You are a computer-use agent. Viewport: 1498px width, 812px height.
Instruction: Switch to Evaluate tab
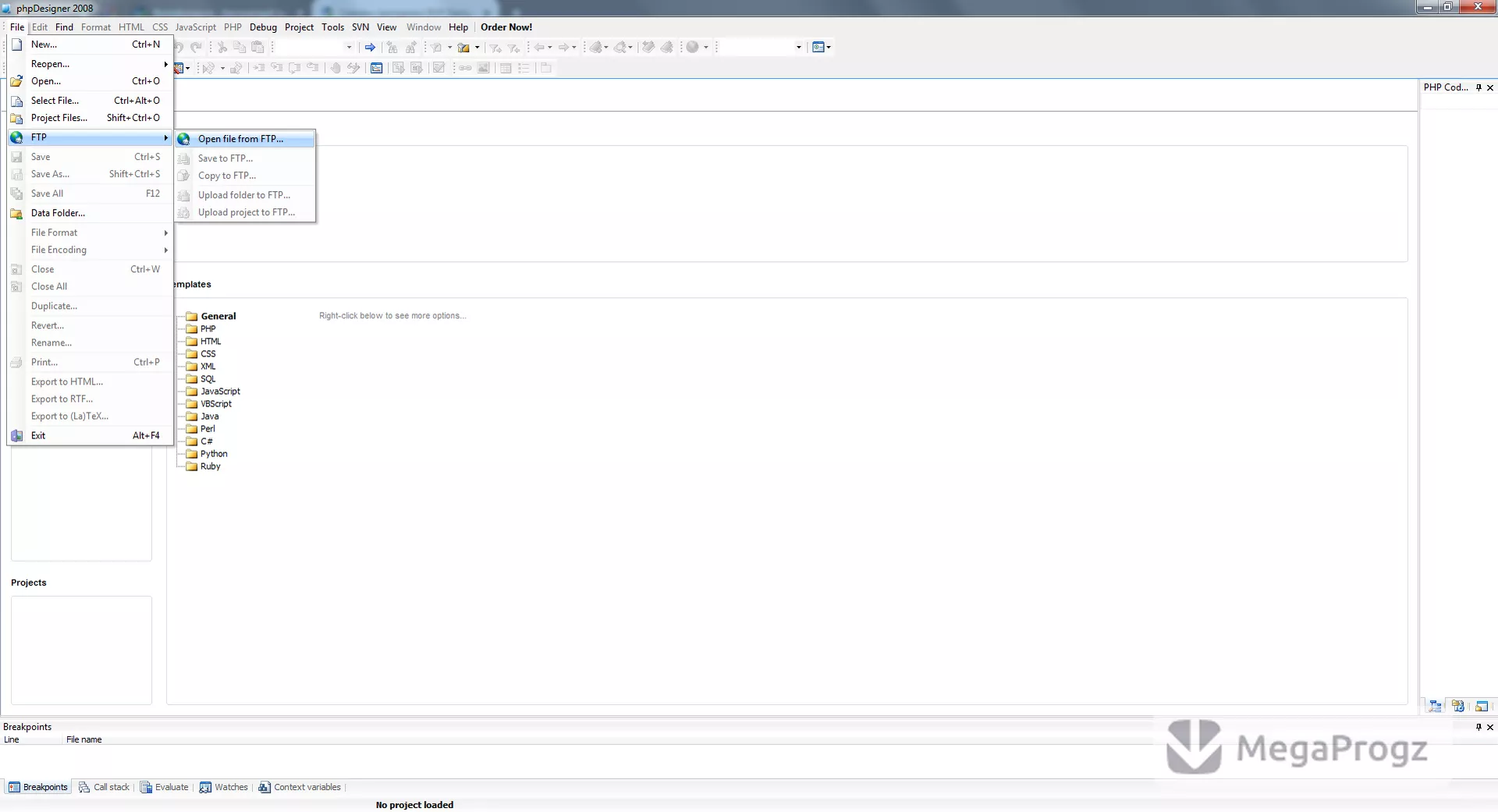click(164, 787)
